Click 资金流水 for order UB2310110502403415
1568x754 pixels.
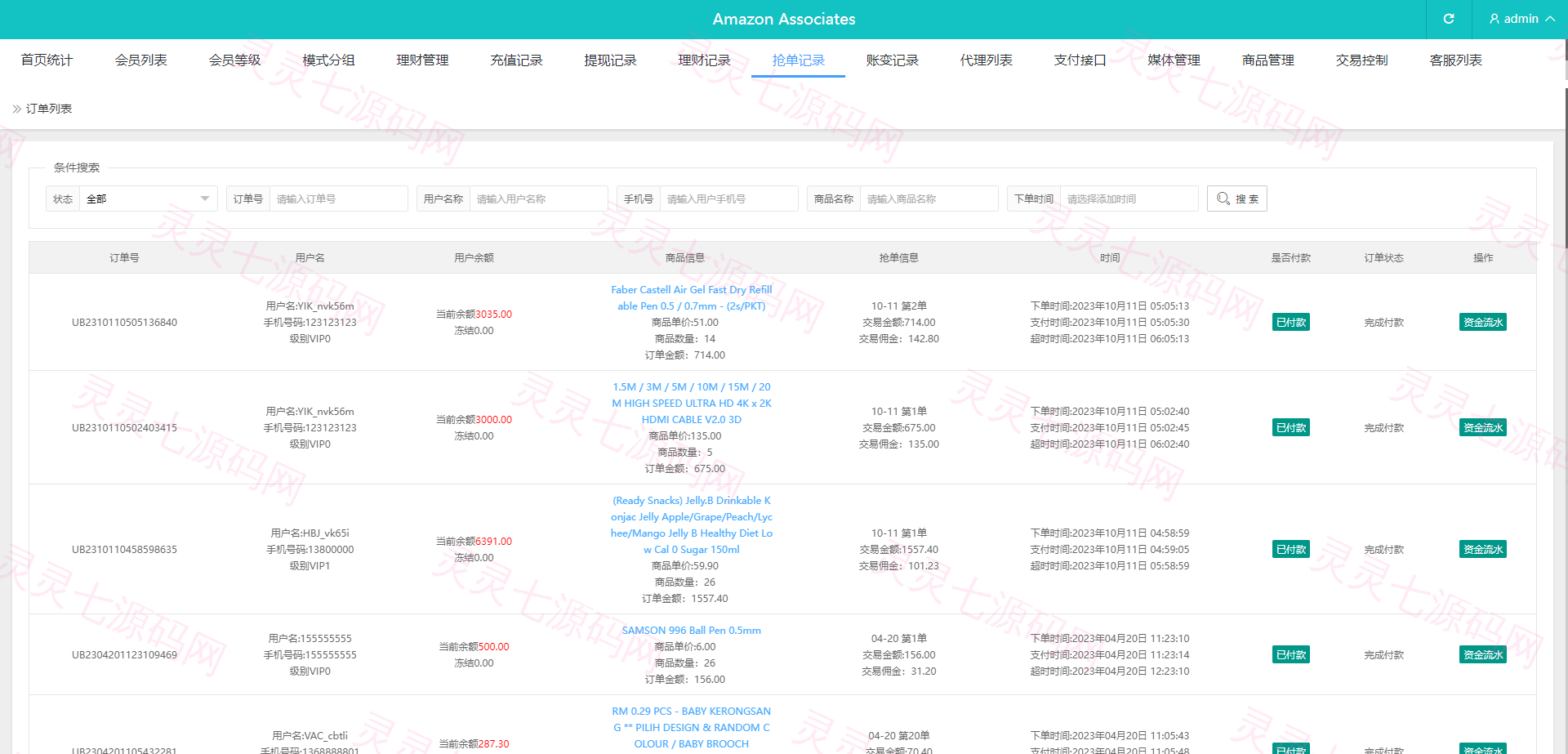coord(1482,427)
